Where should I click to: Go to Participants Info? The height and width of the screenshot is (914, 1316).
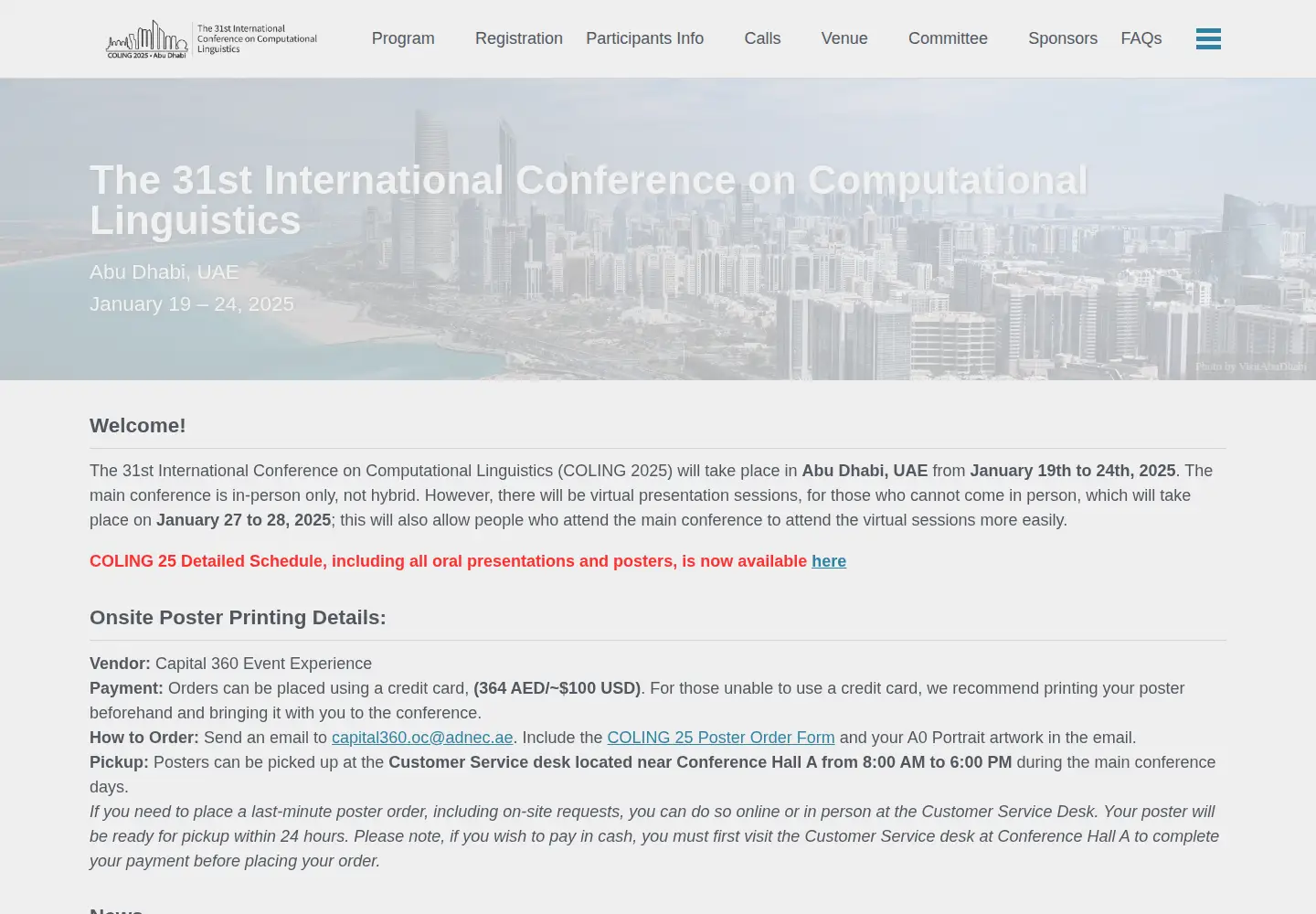click(644, 38)
